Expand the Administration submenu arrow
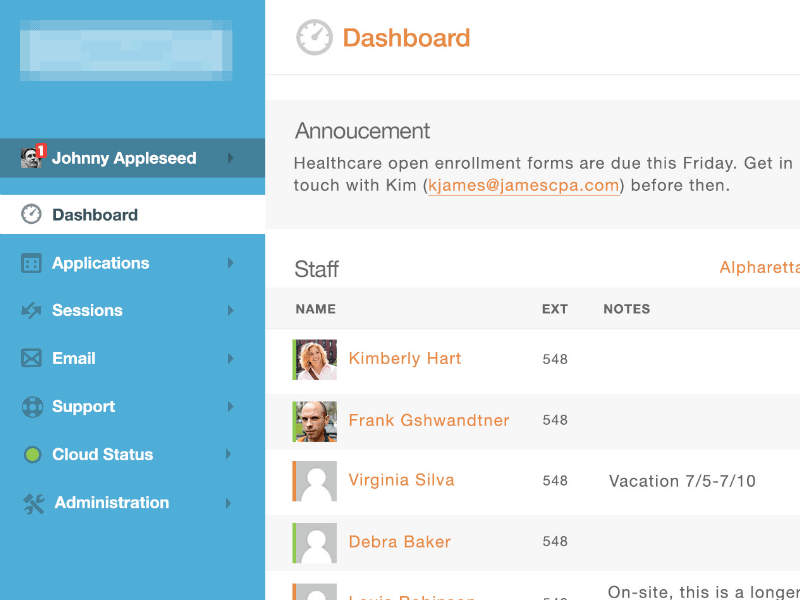This screenshot has height=600, width=800. (231, 503)
